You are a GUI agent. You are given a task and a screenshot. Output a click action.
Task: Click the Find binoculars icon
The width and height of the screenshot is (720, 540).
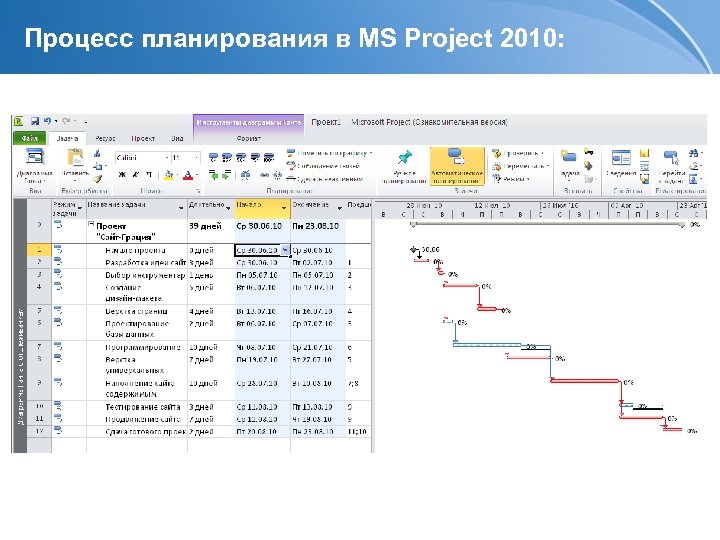pos(693,153)
